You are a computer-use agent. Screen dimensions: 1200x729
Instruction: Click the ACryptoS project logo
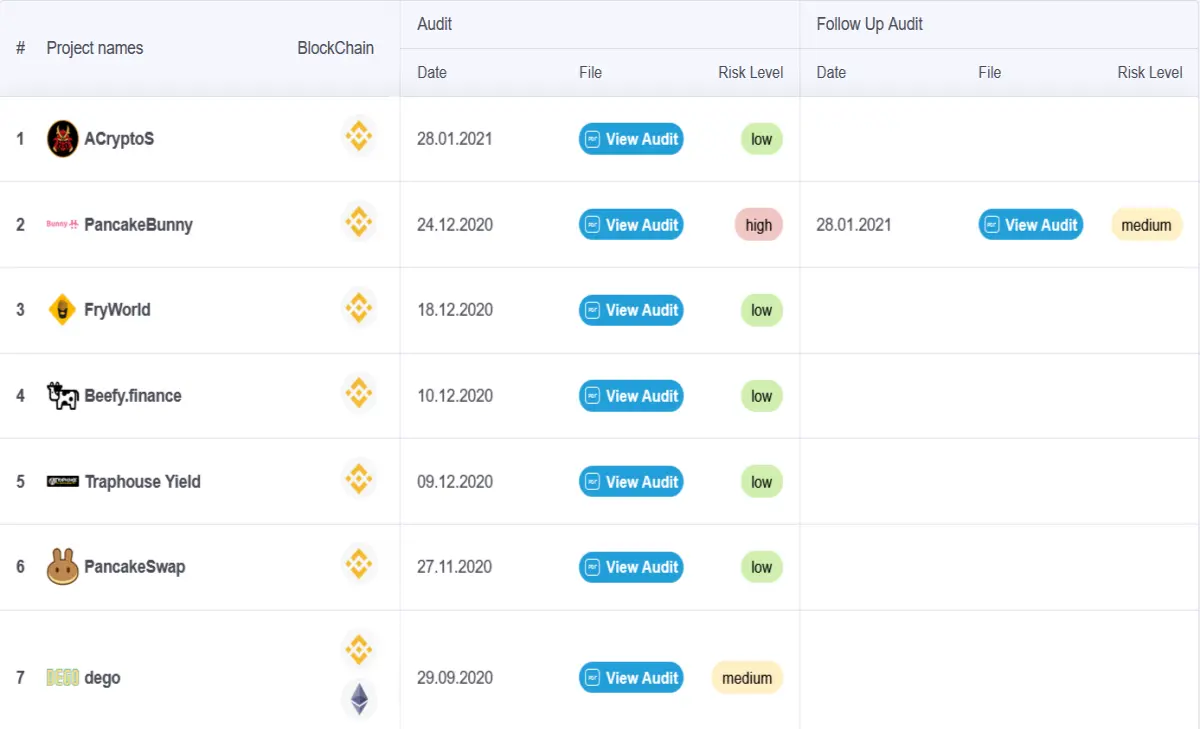pyautogui.click(x=62, y=139)
